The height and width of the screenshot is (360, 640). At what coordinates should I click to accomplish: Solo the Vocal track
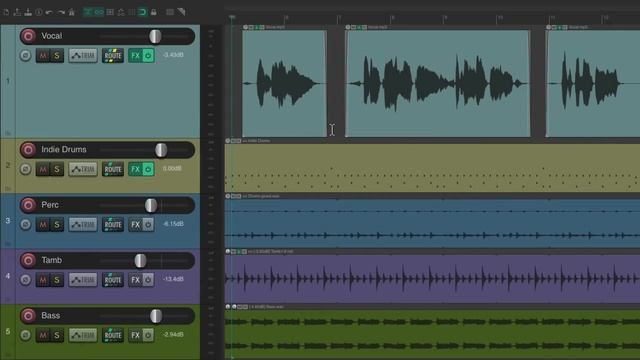click(57, 56)
